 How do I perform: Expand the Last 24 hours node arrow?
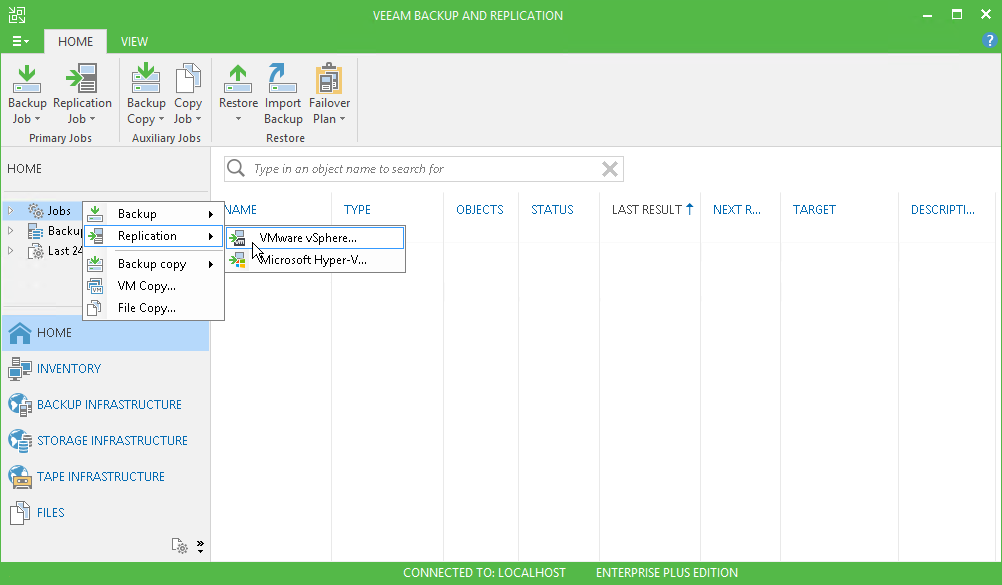[x=10, y=251]
